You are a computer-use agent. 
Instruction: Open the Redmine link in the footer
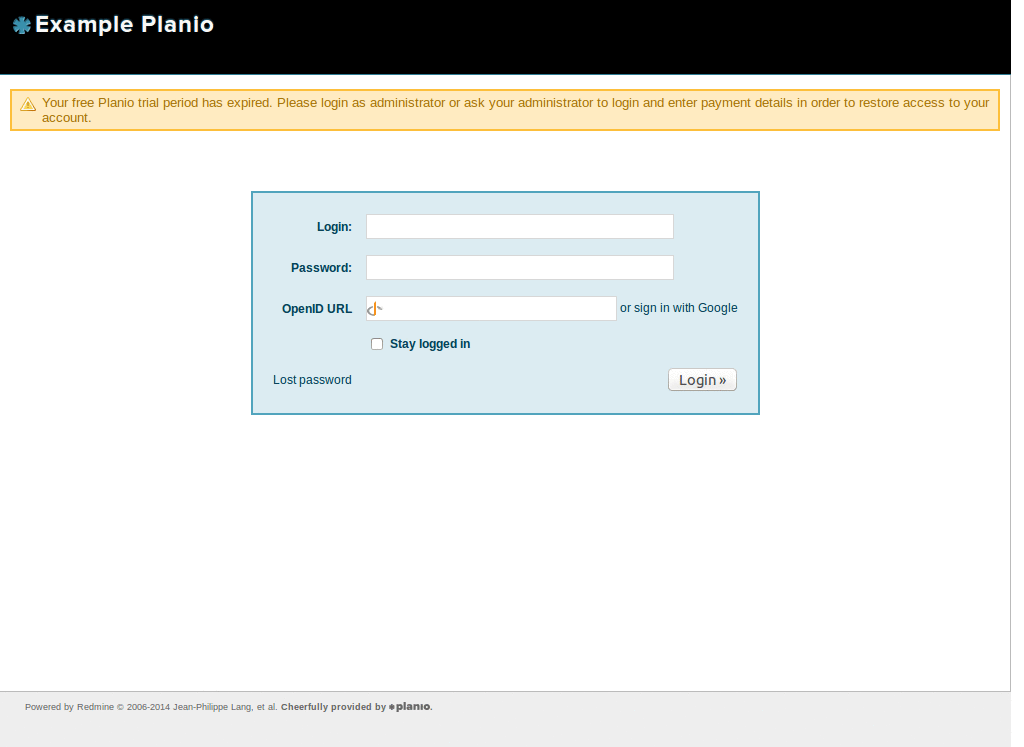95,707
